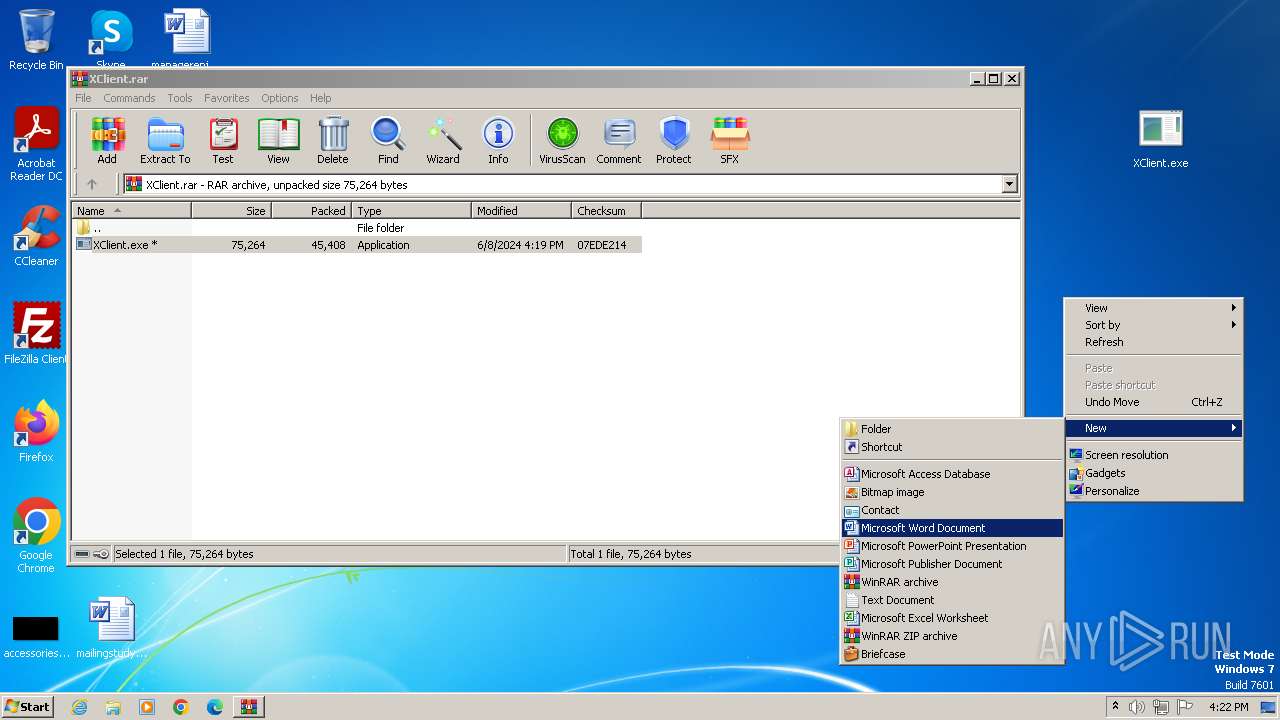Image resolution: width=1280 pixels, height=720 pixels.
Task: Open the Options menu
Action: tap(280, 98)
